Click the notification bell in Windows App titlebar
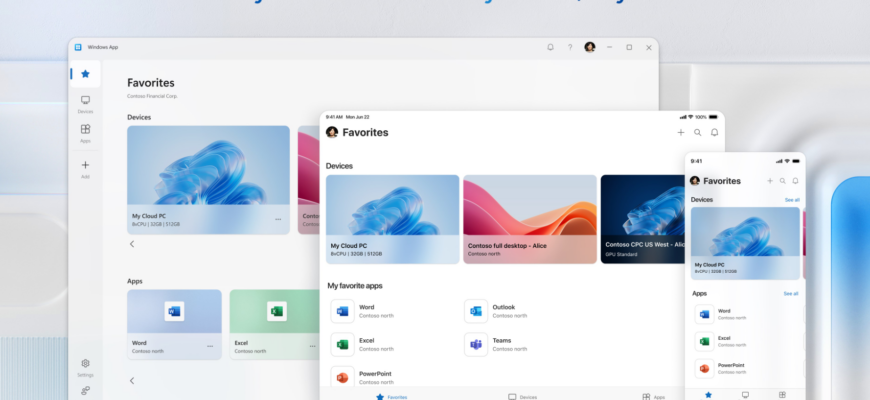870x400 pixels. 550,48
